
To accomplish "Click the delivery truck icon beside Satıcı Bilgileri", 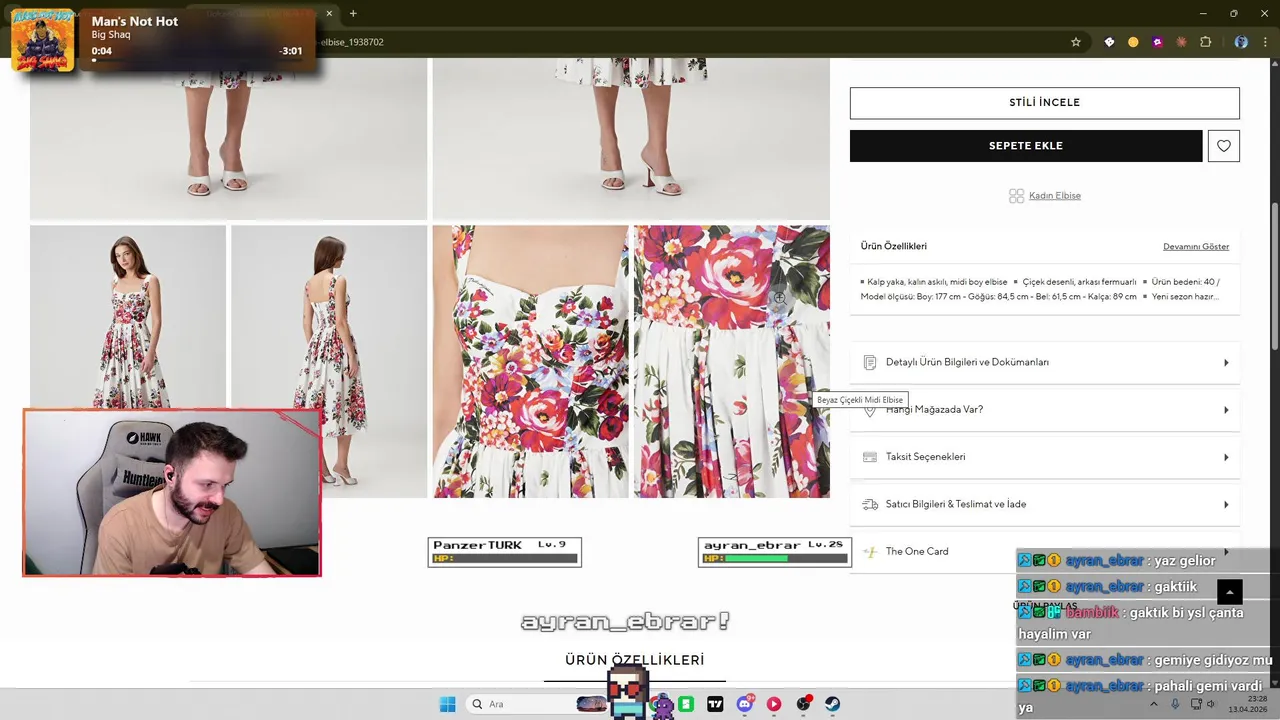I will [869, 505].
